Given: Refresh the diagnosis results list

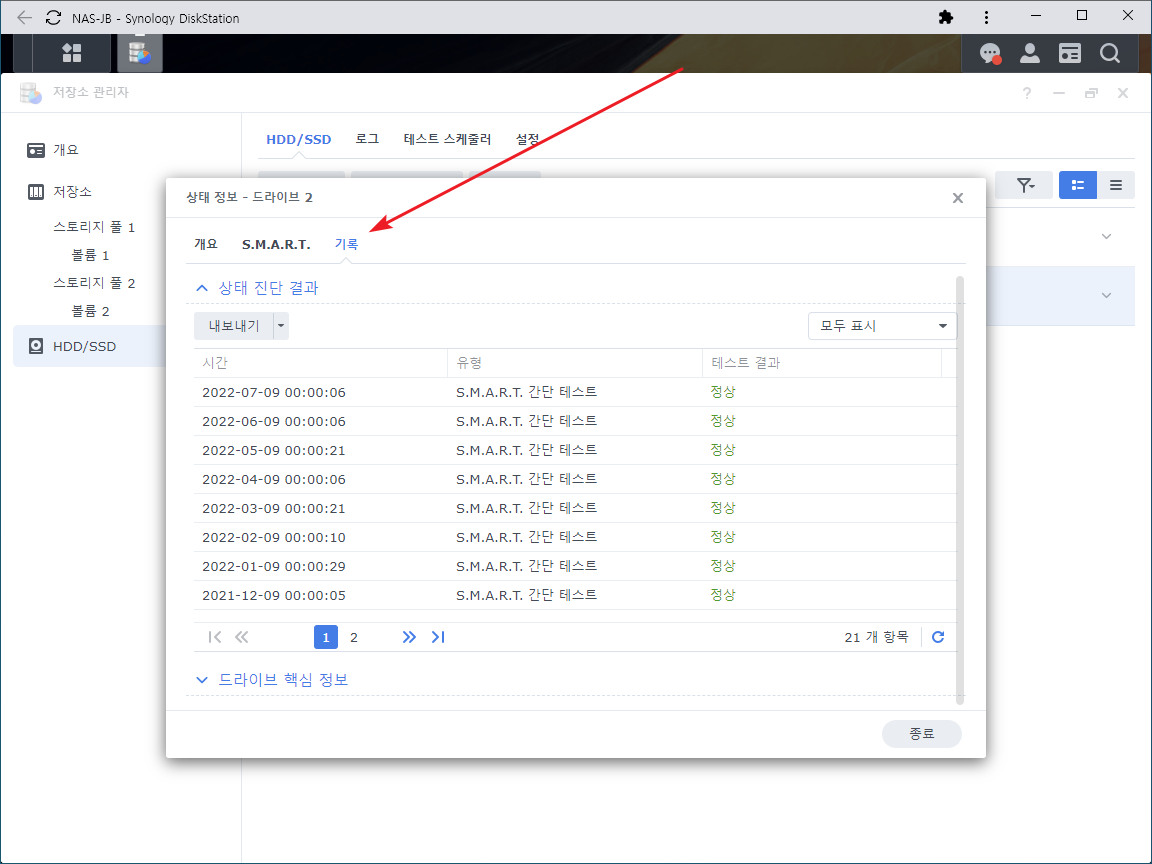Looking at the screenshot, I should 938,637.
